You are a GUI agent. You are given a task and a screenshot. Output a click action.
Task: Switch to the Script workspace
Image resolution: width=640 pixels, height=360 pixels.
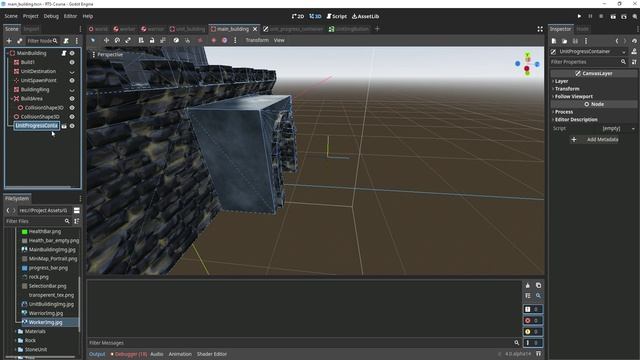pyautogui.click(x=337, y=16)
